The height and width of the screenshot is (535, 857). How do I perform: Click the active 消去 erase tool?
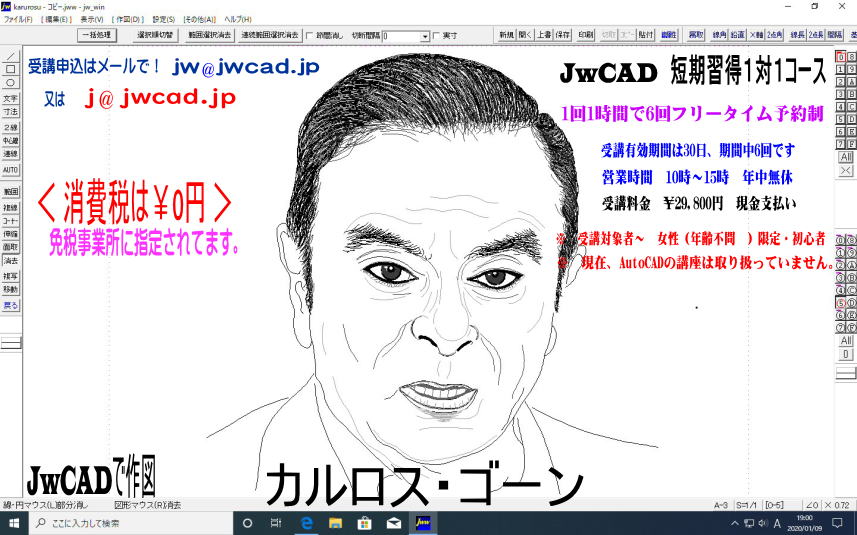pyautogui.click(x=10, y=261)
